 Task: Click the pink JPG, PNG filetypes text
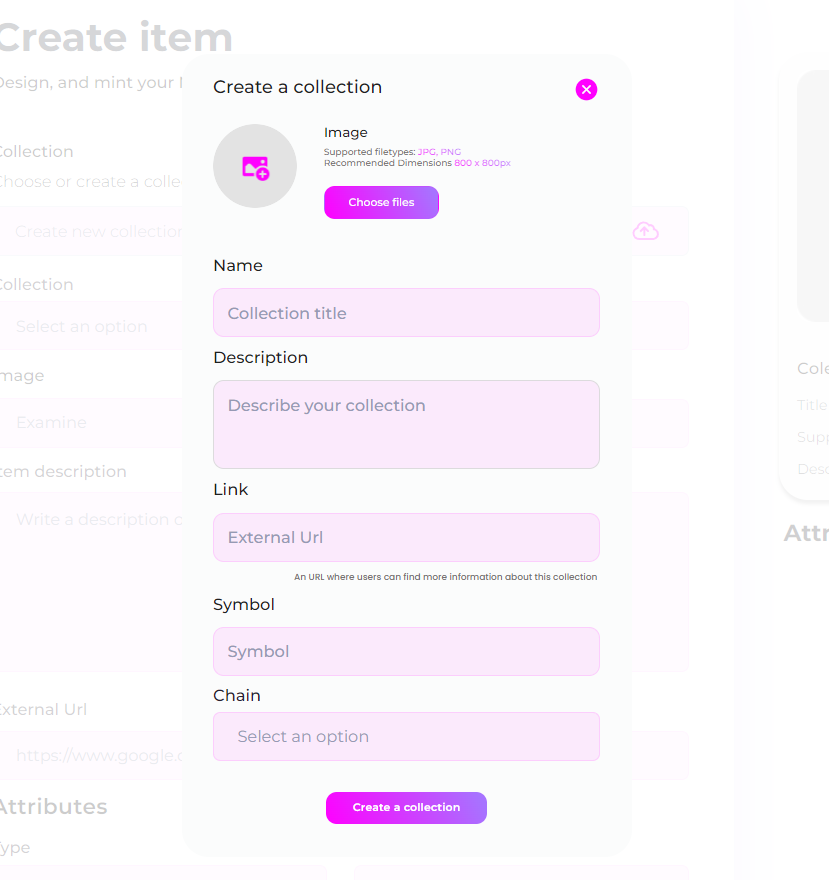coord(439,152)
